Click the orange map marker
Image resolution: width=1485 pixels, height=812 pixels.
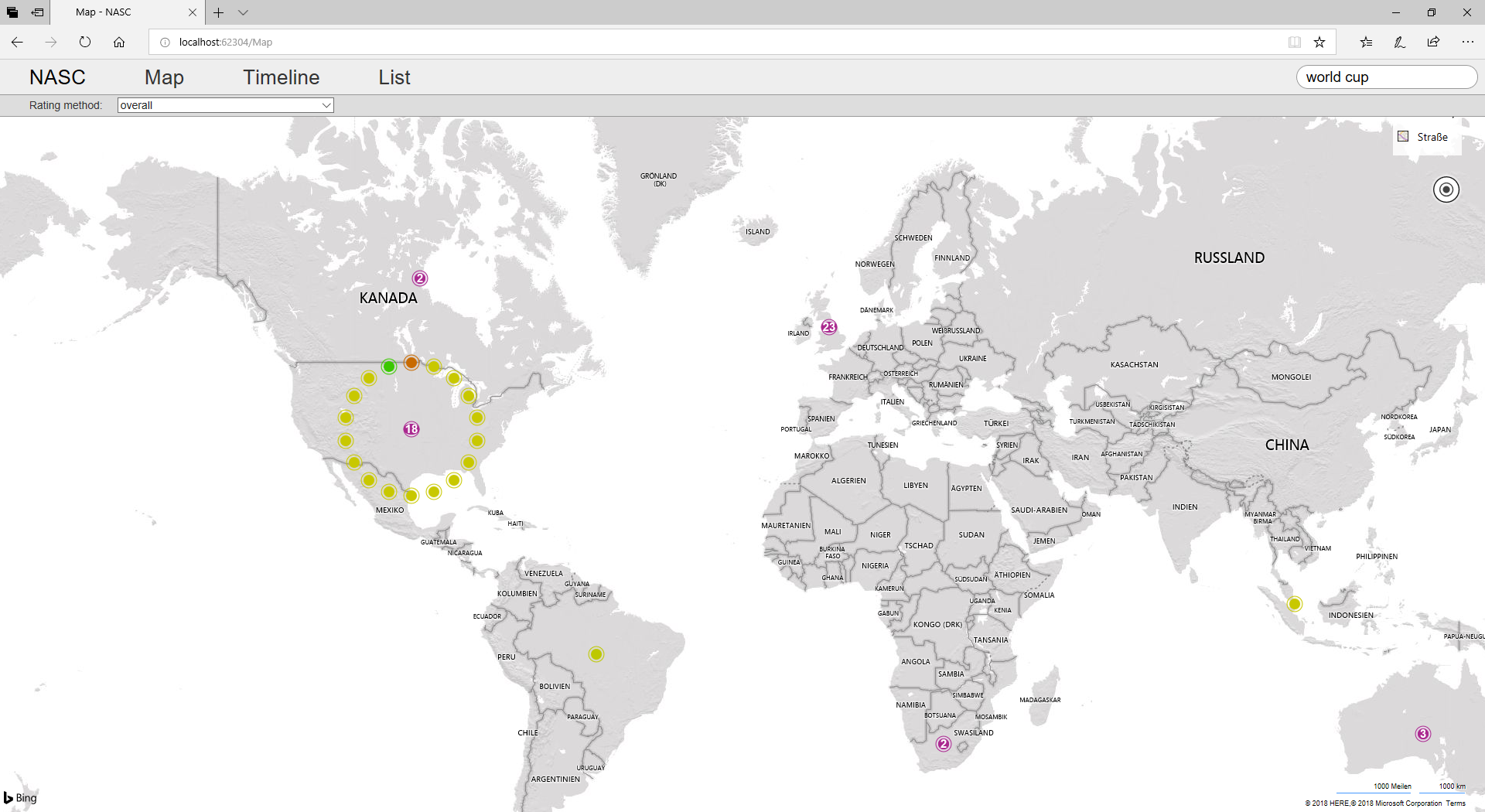click(x=411, y=363)
